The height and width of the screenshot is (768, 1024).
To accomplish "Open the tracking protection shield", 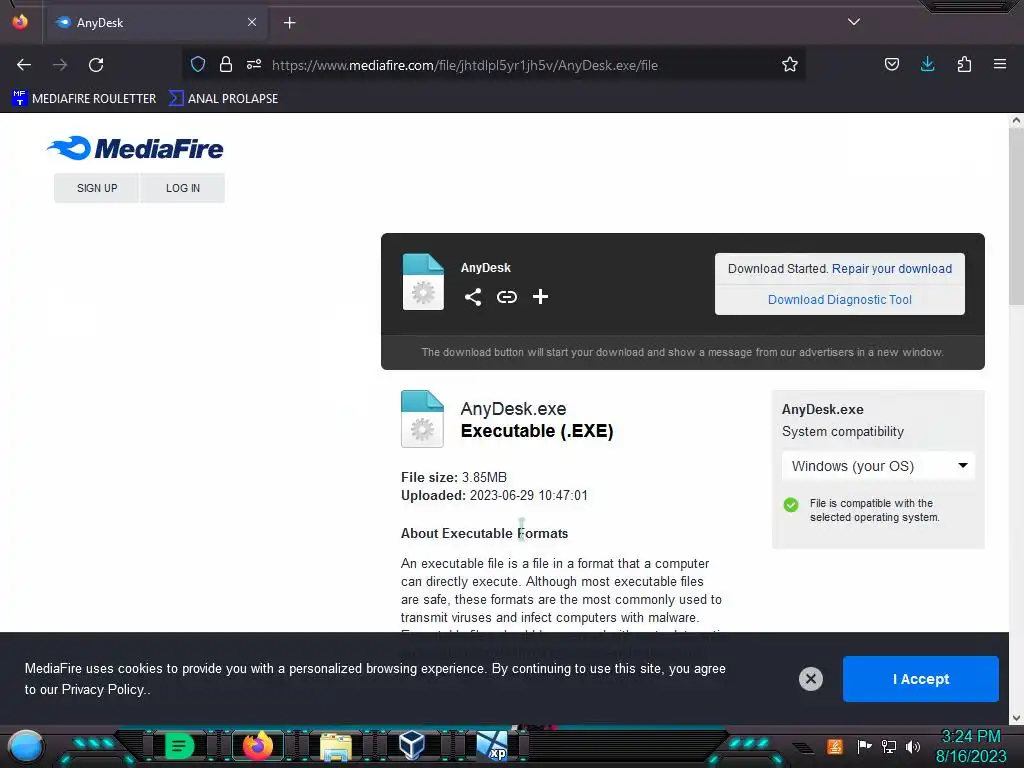I will 198,64.
